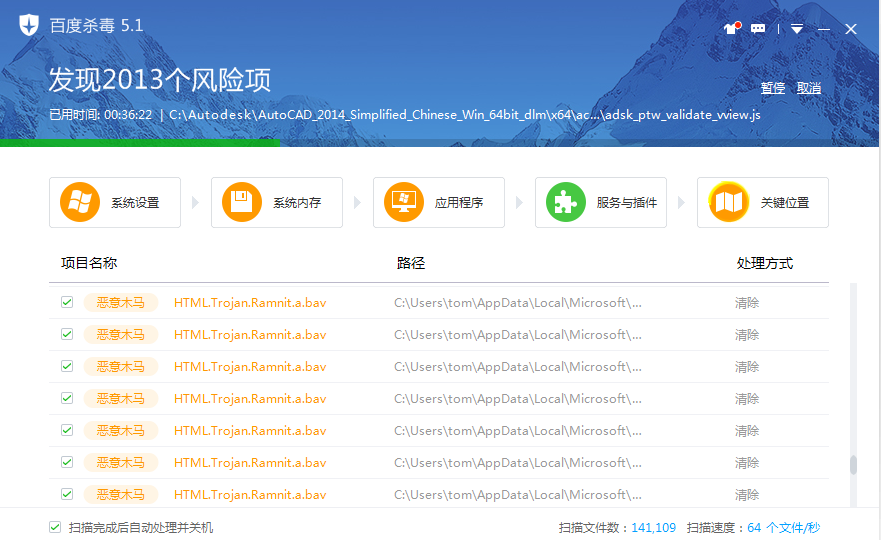The height and width of the screenshot is (540, 881).
Task: Uncheck the fifth Trojan.Ramnit row checkbox
Action: [67, 430]
